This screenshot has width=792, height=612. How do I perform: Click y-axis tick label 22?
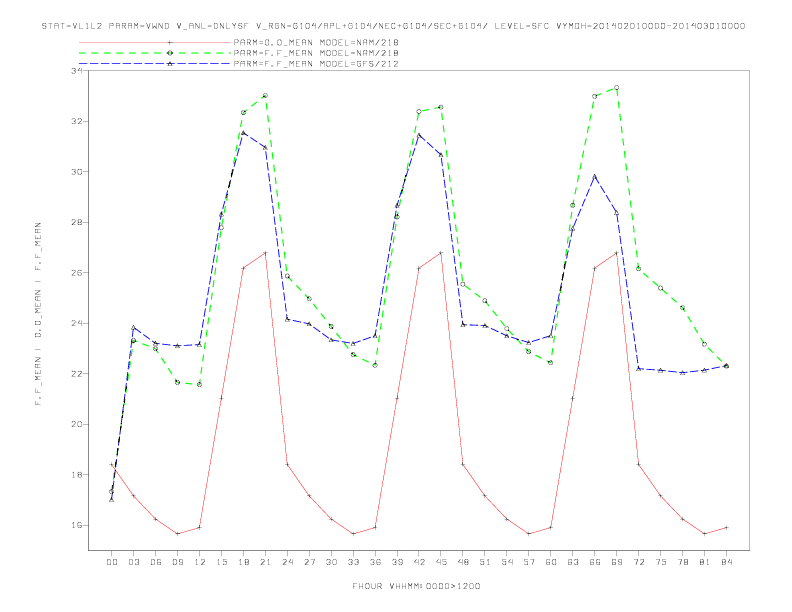pyautogui.click(x=77, y=374)
